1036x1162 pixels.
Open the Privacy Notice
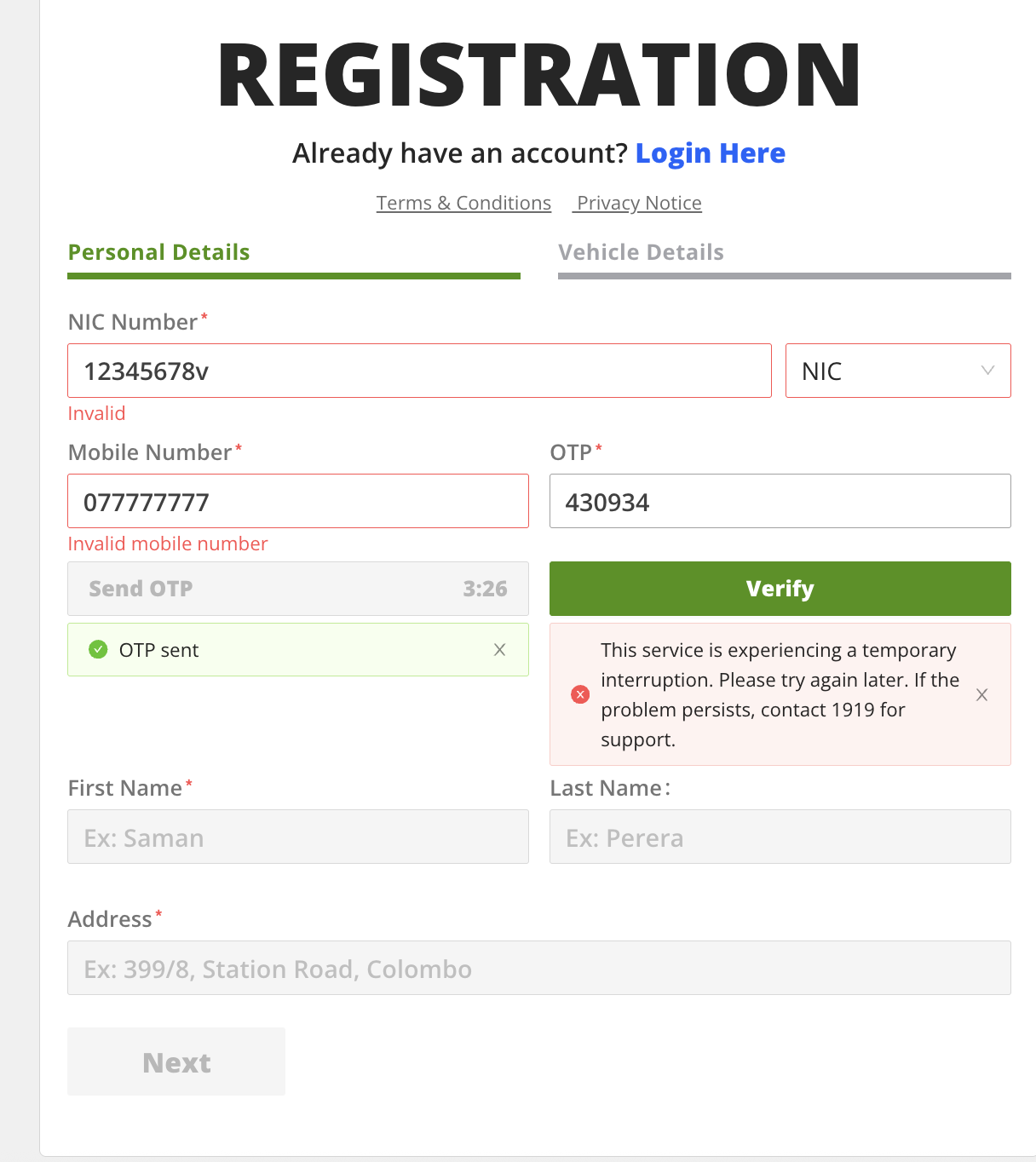pos(637,203)
